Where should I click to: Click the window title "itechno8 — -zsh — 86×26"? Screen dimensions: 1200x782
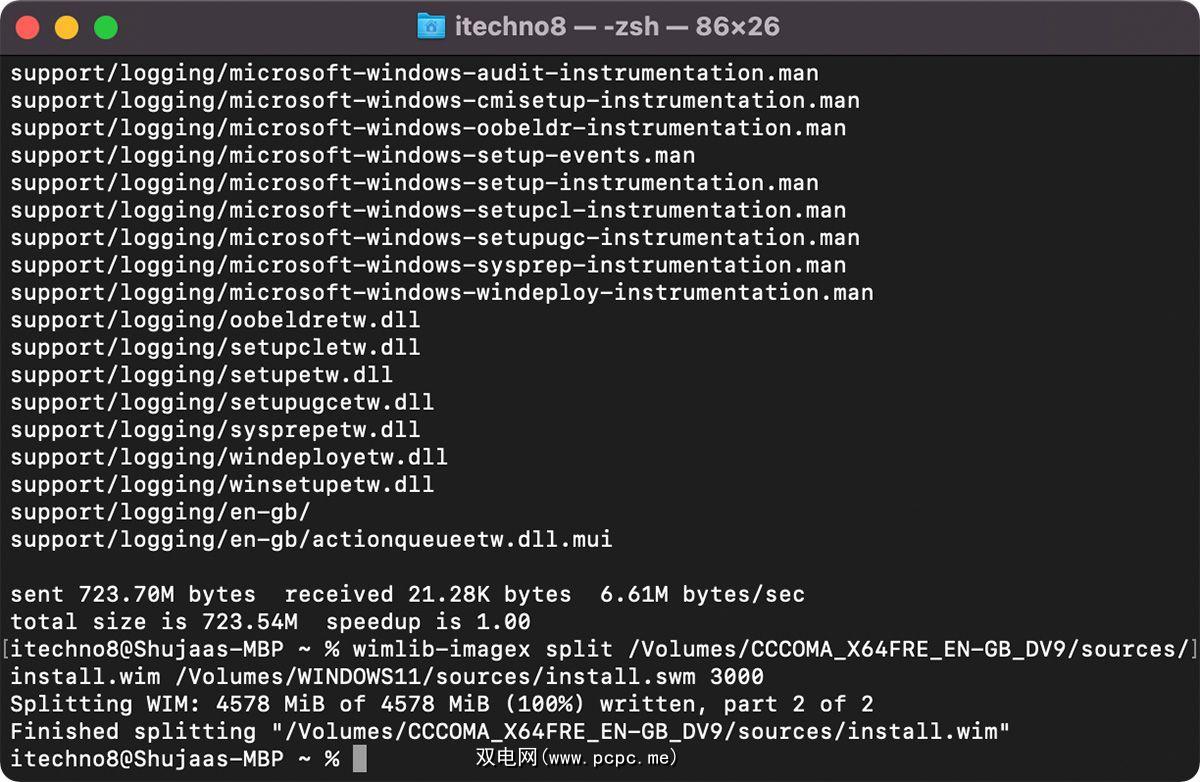[x=616, y=27]
